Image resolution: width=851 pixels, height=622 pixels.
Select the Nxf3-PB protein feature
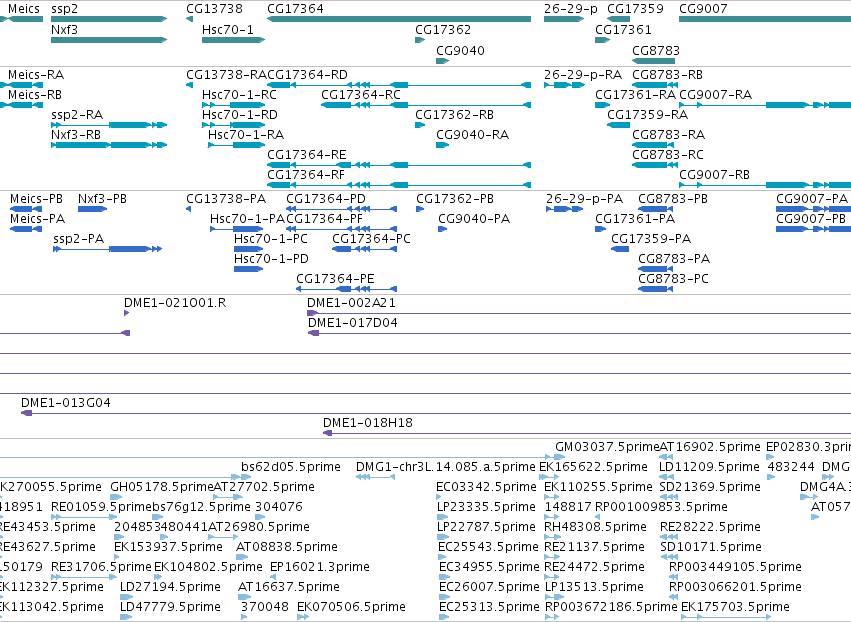102,199
